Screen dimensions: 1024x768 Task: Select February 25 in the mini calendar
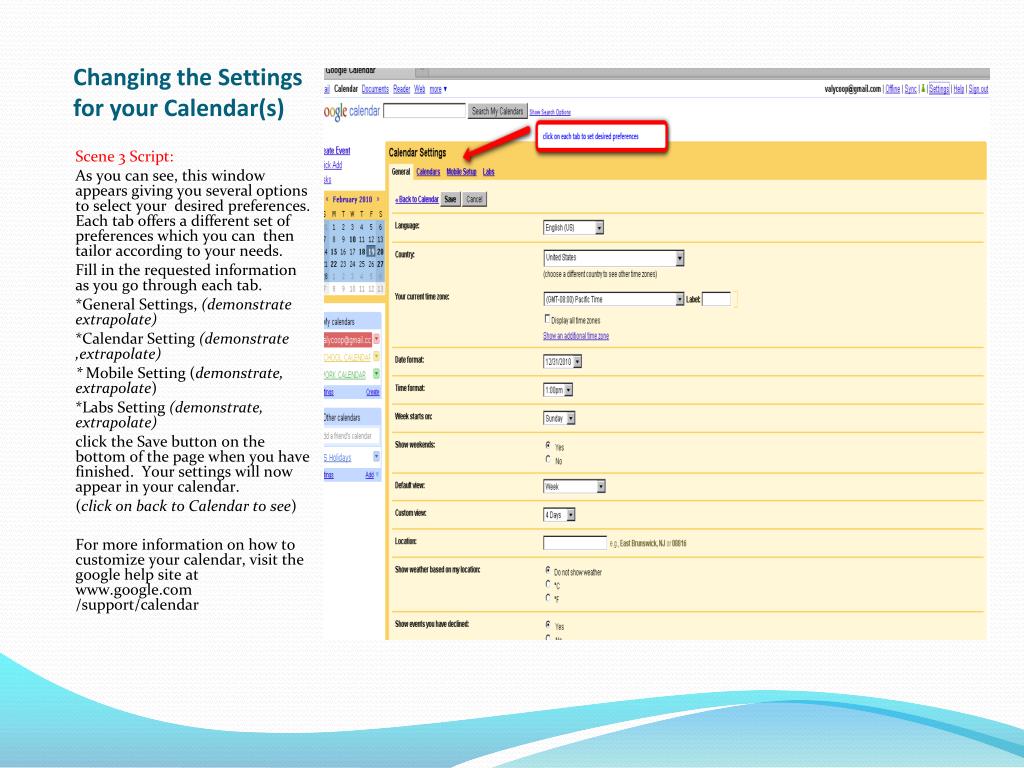point(362,264)
